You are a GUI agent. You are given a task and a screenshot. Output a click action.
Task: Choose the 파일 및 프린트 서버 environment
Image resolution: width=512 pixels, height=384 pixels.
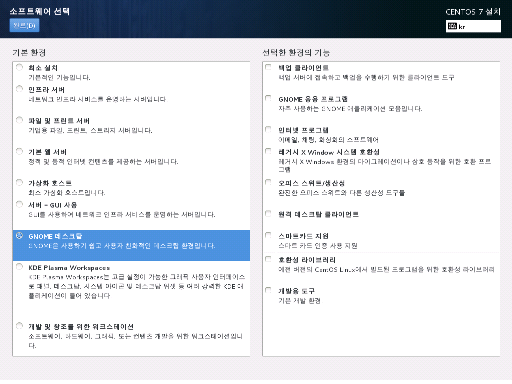click(x=19, y=120)
